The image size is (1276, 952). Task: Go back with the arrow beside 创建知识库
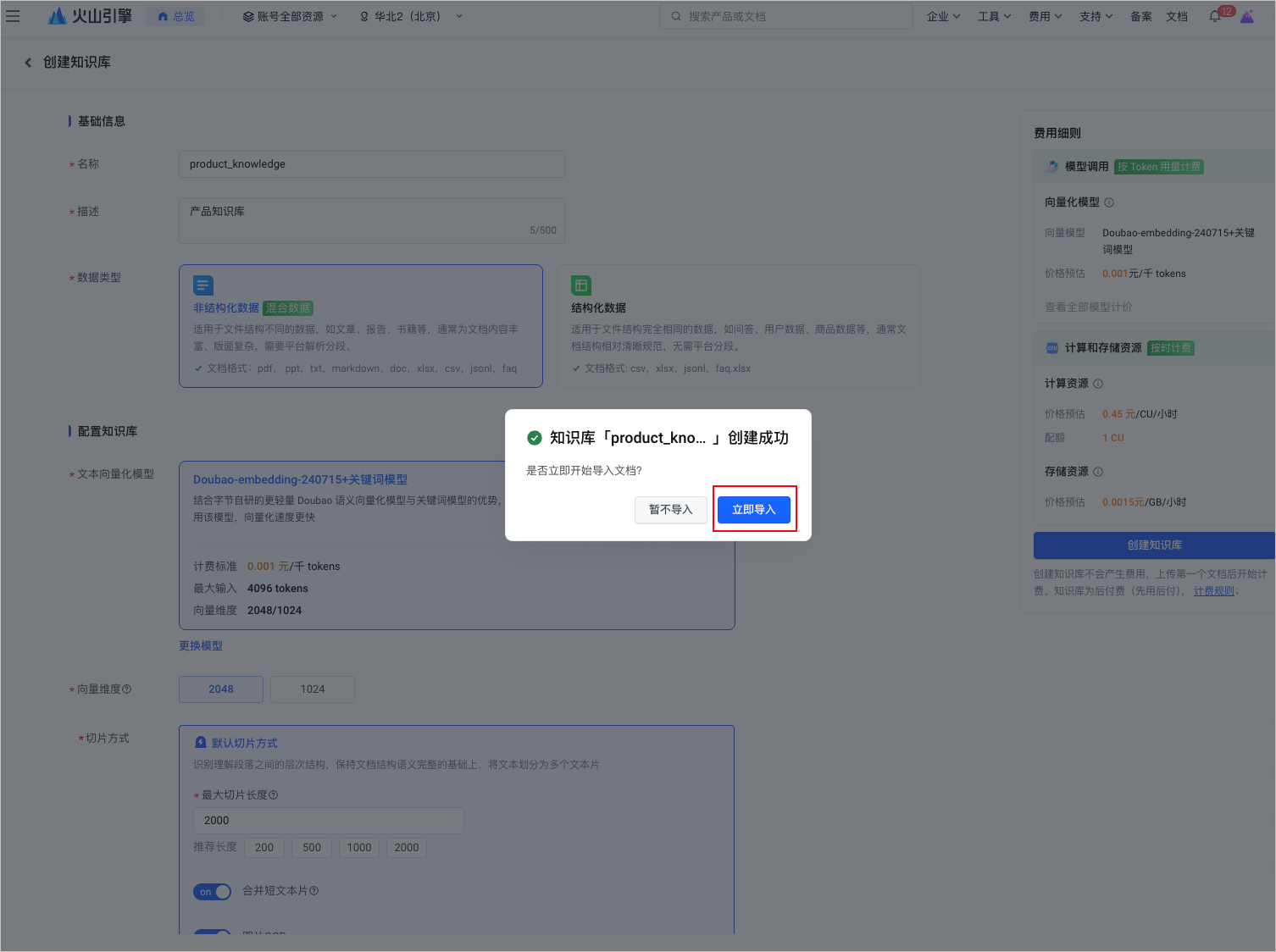[x=28, y=63]
